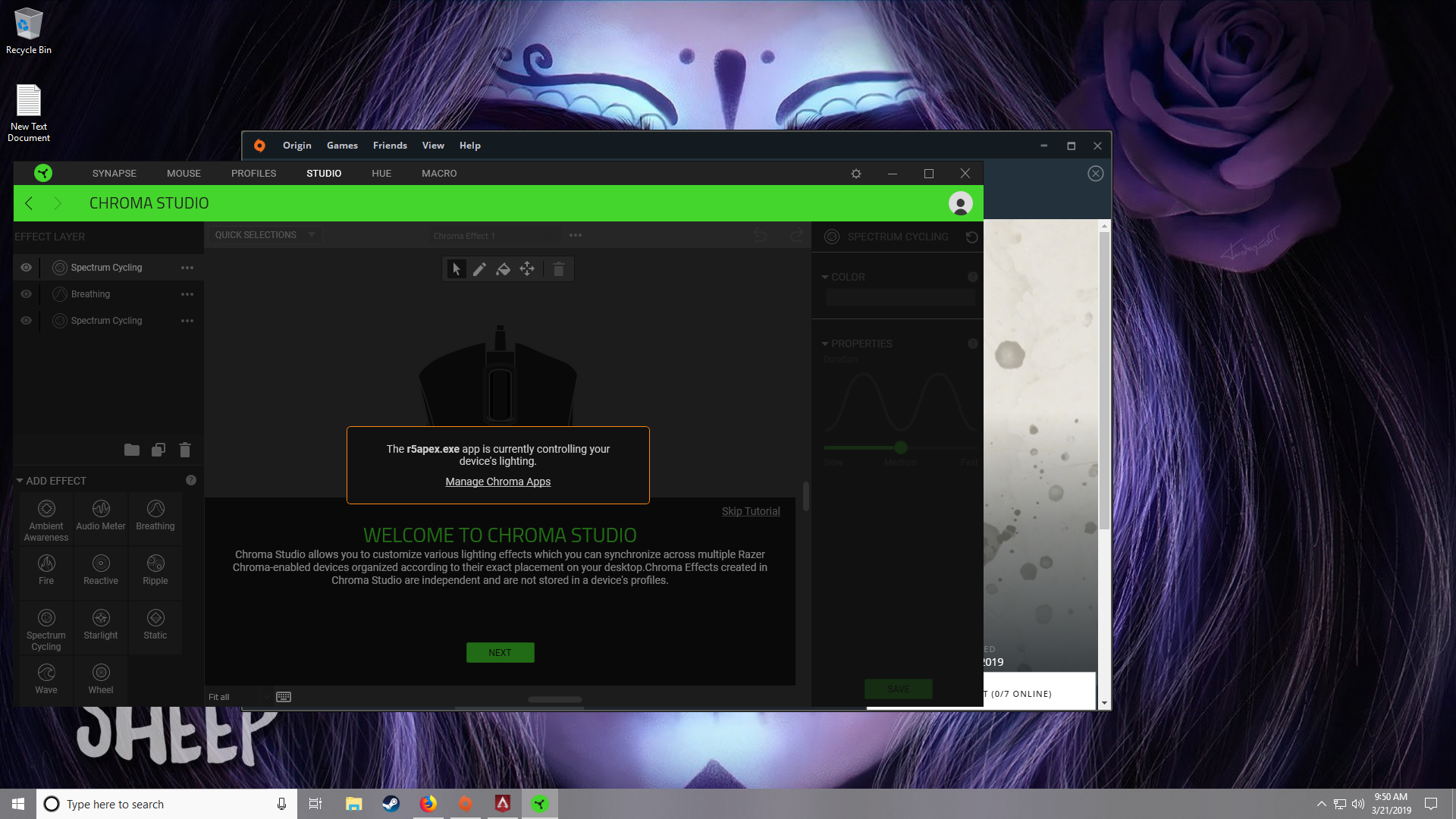Add Reactive effect
Image resolution: width=1456 pixels, height=819 pixels.
coord(101,573)
